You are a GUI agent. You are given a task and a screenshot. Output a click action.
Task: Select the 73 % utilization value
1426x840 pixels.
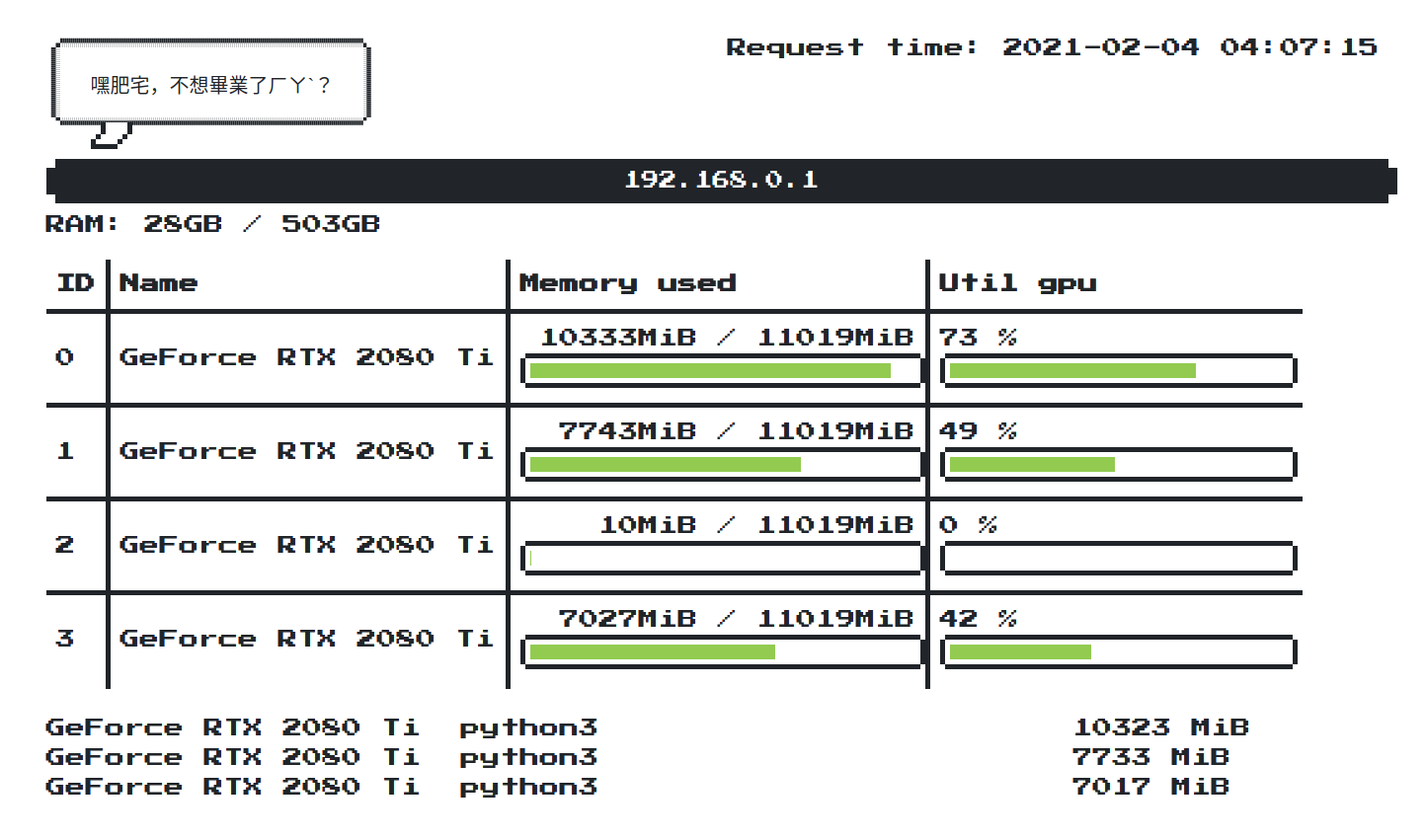pos(978,338)
